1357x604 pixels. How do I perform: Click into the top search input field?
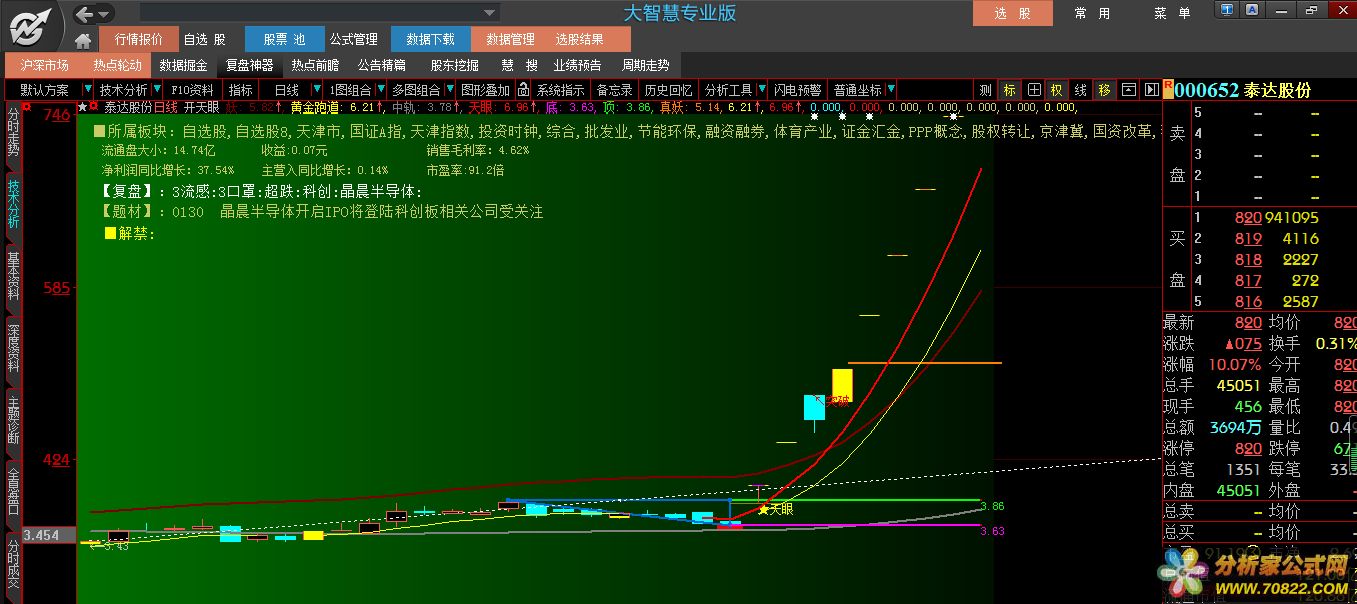pyautogui.click(x=310, y=13)
